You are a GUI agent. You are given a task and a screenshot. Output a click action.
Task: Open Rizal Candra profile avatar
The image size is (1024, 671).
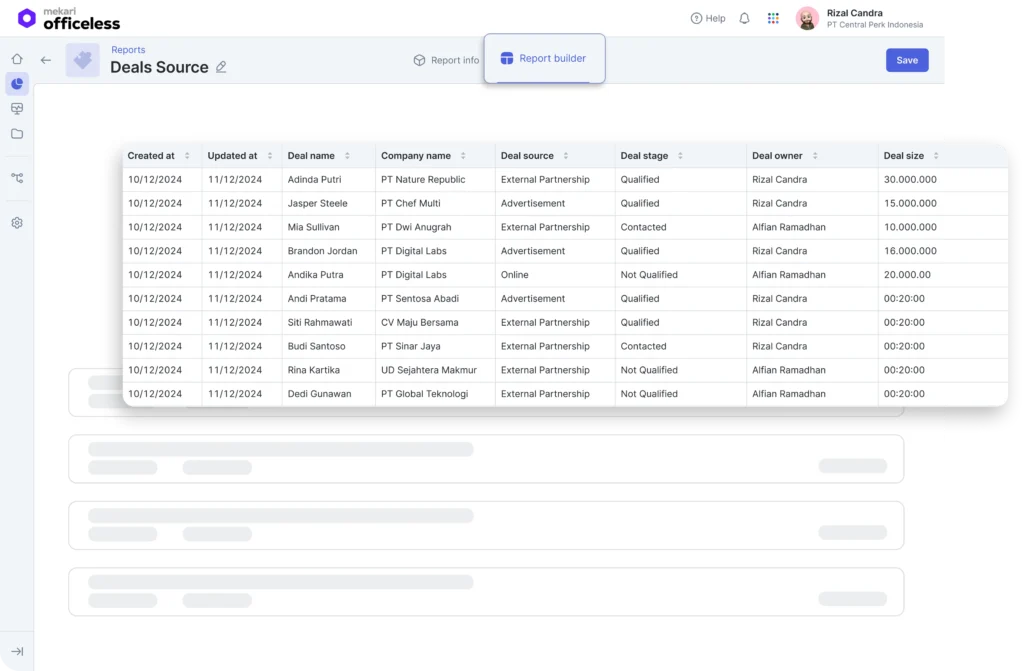tap(807, 18)
